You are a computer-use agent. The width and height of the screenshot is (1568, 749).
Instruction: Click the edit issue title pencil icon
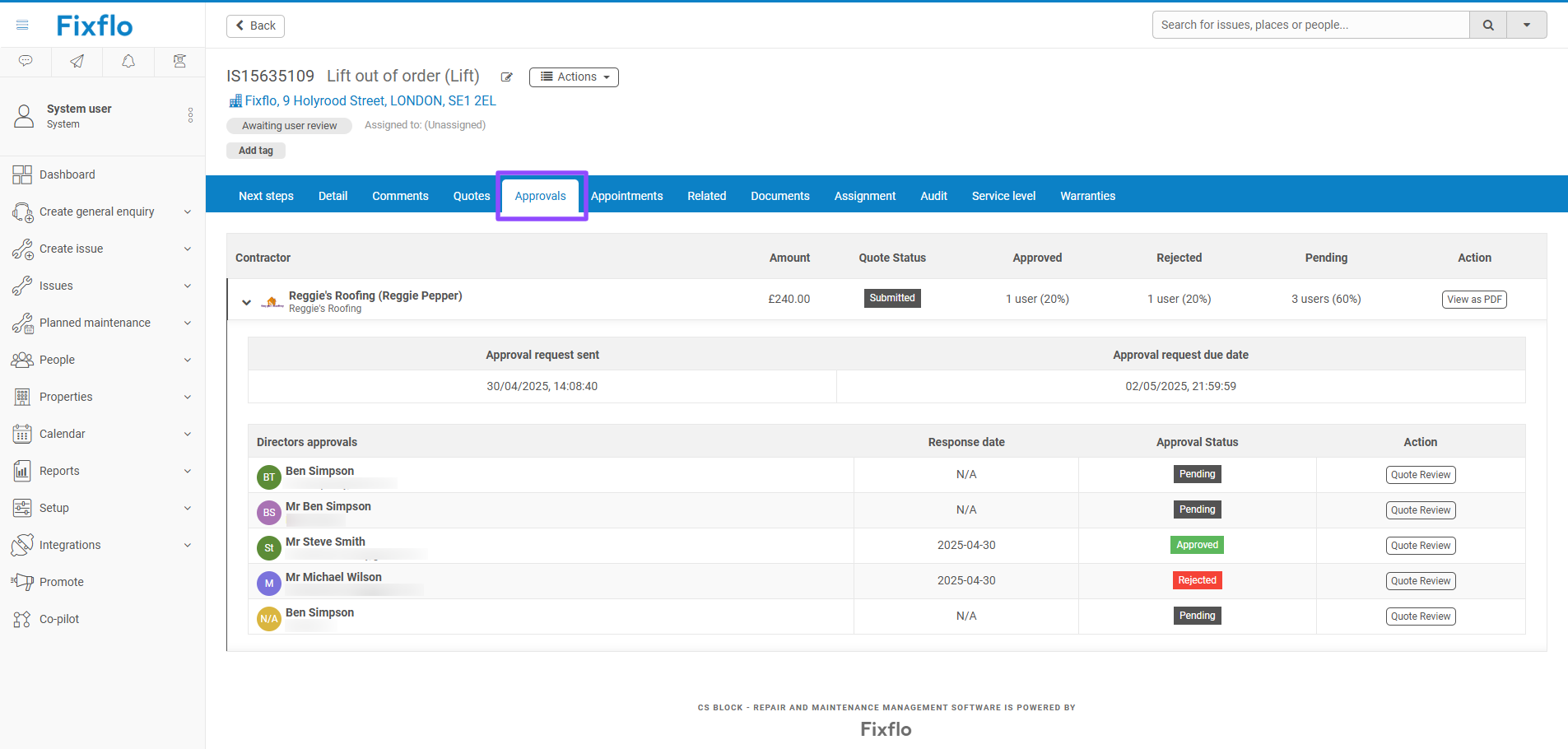[507, 77]
